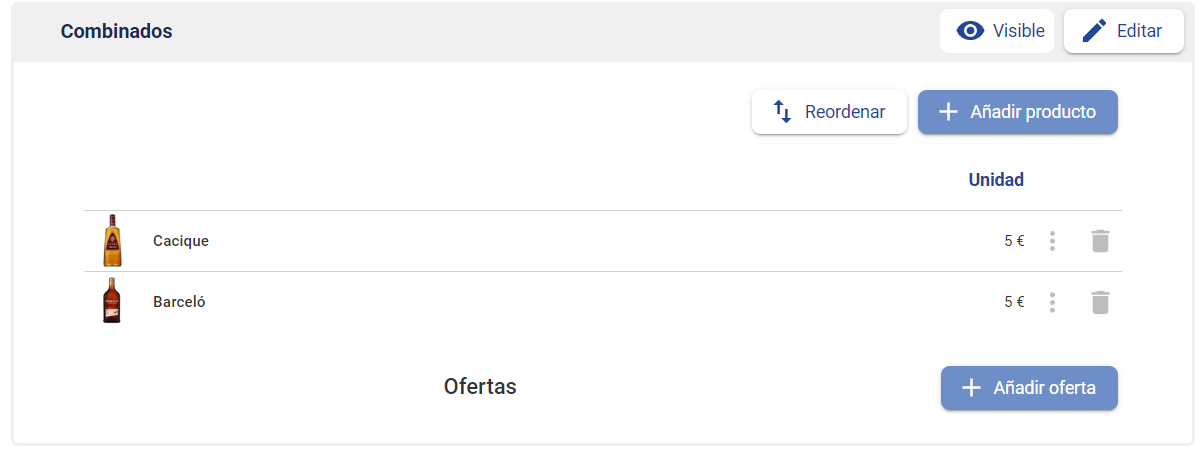Image resolution: width=1201 pixels, height=454 pixels.
Task: Click the Ofertas heading
Action: coord(480,386)
